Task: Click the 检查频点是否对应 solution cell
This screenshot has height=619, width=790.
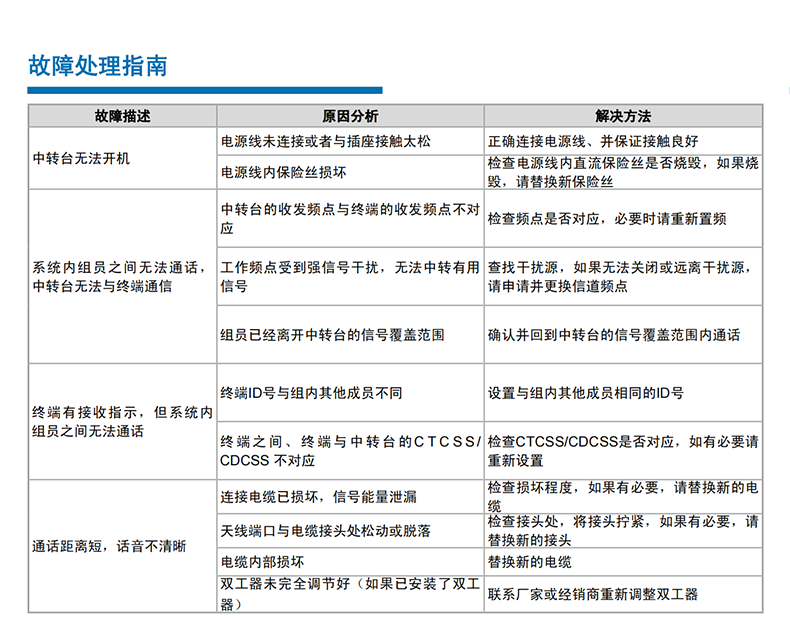Action: [x=606, y=219]
